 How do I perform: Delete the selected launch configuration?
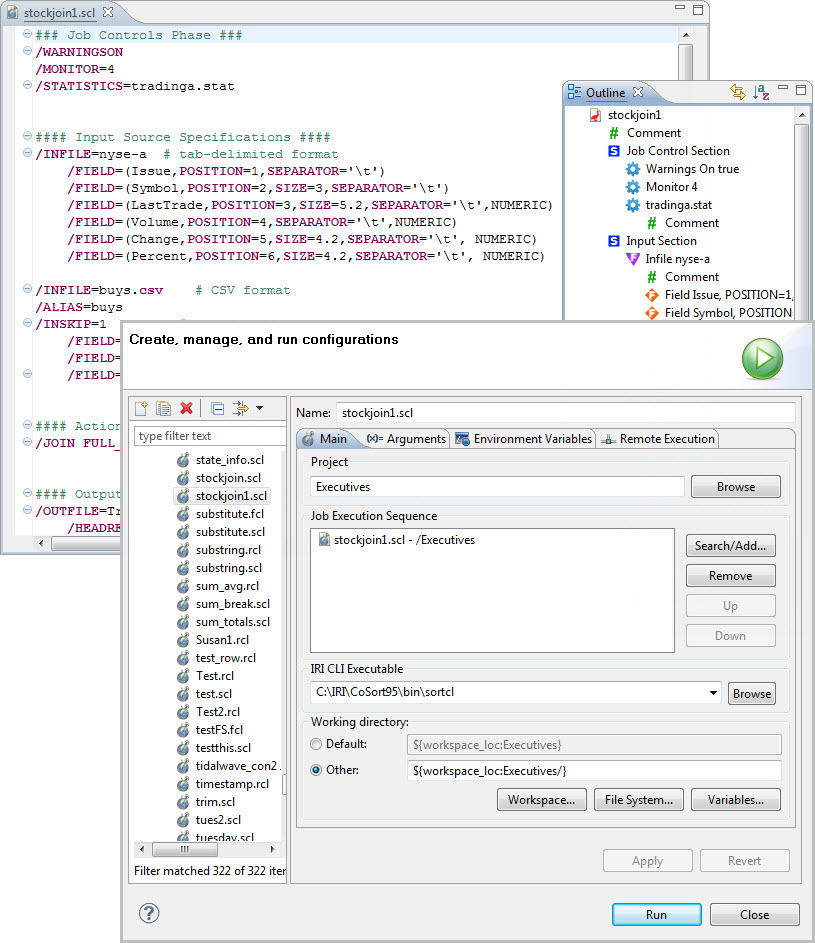point(186,408)
